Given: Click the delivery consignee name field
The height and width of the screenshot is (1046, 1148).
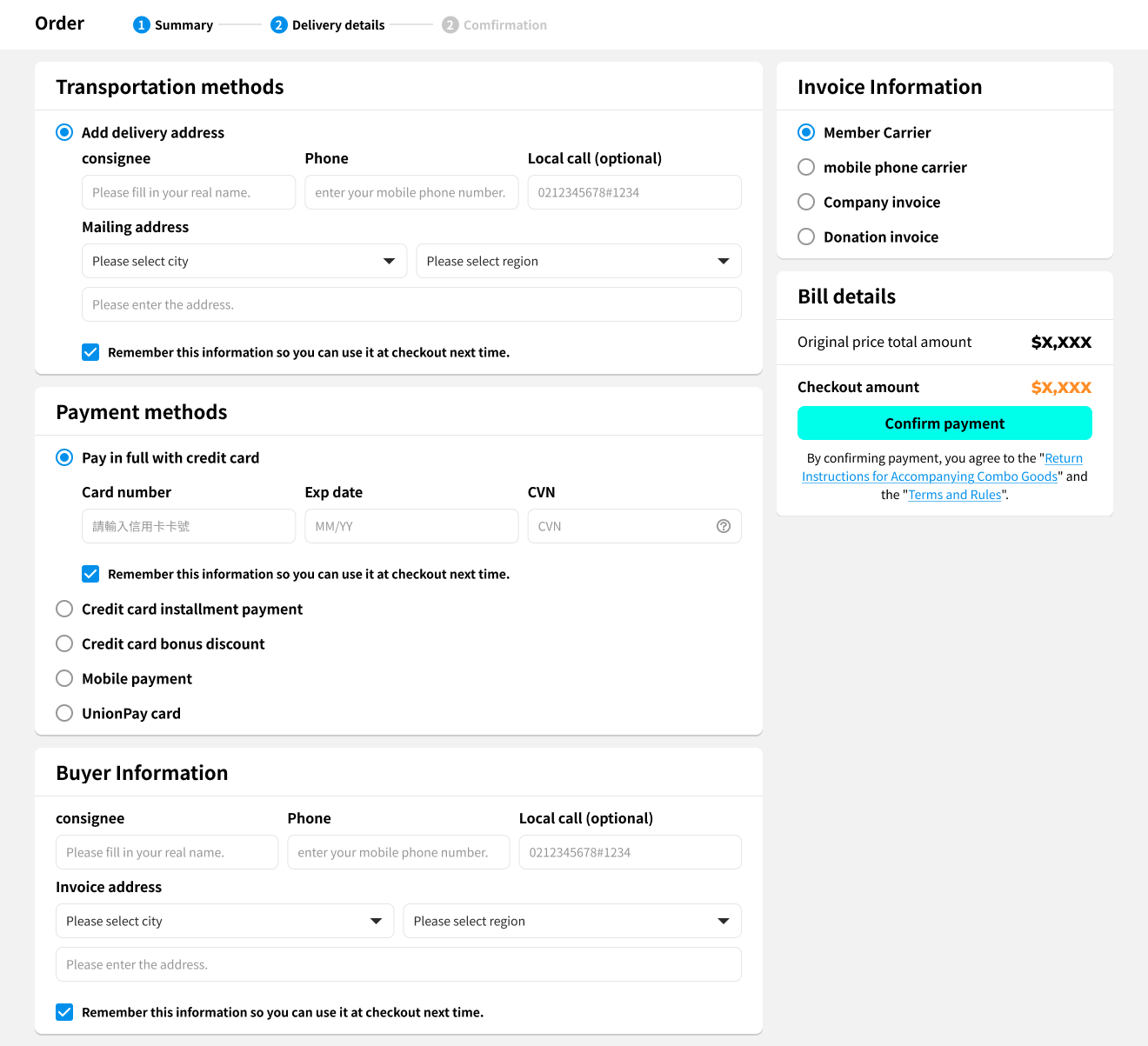Looking at the screenshot, I should point(189,192).
